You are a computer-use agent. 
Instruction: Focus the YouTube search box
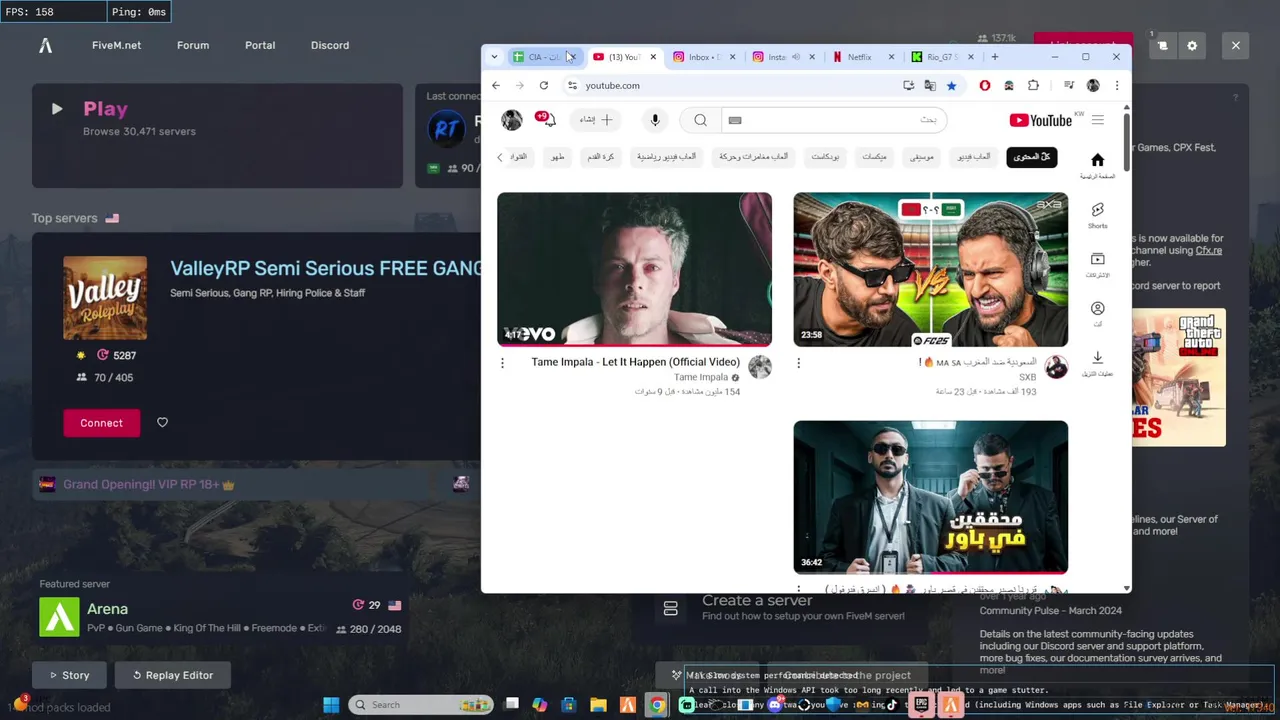tap(833, 120)
